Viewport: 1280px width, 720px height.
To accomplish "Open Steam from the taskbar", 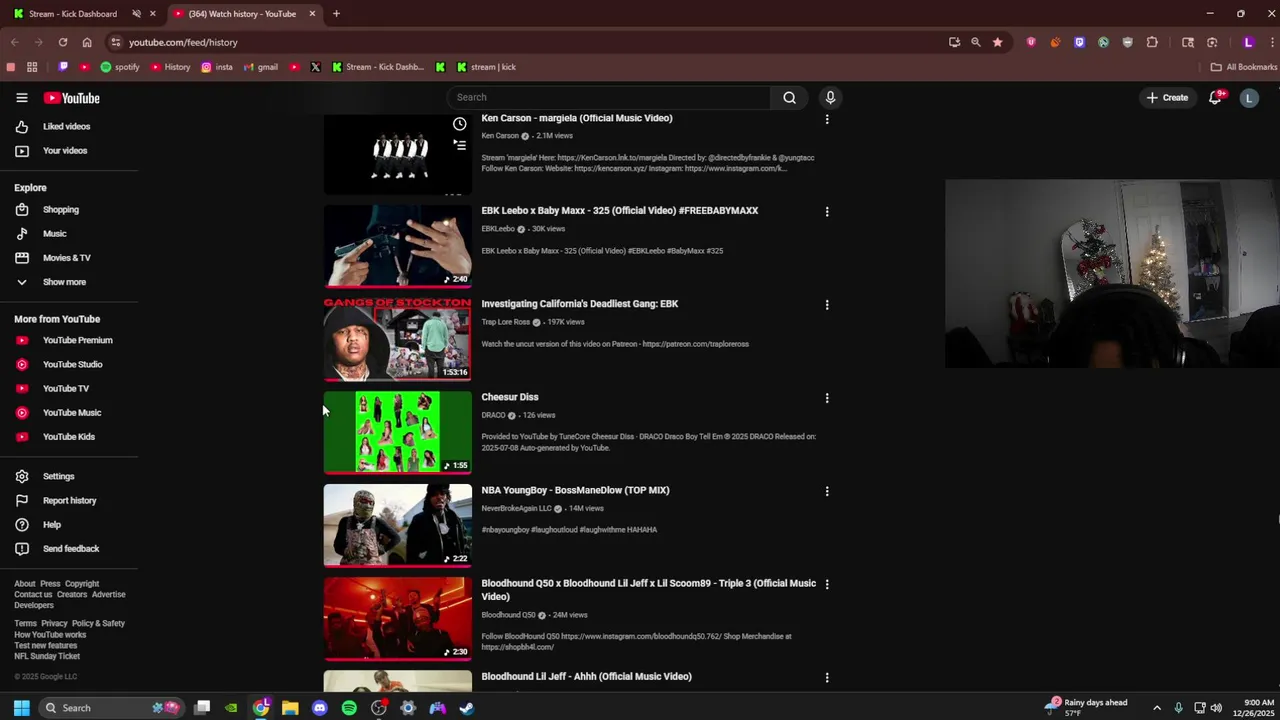I will 466,708.
